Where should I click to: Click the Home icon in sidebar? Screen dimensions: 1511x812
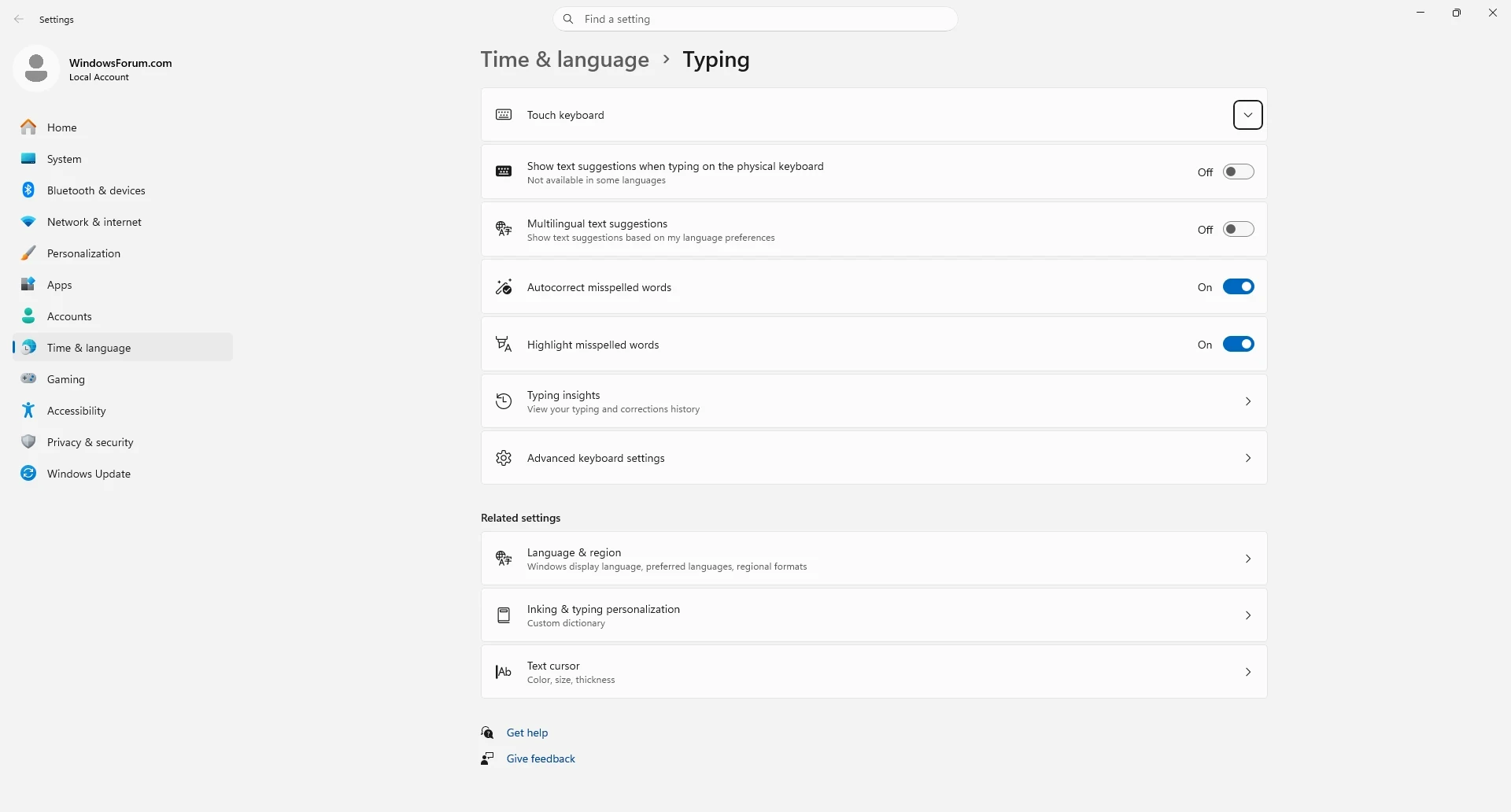[28, 127]
